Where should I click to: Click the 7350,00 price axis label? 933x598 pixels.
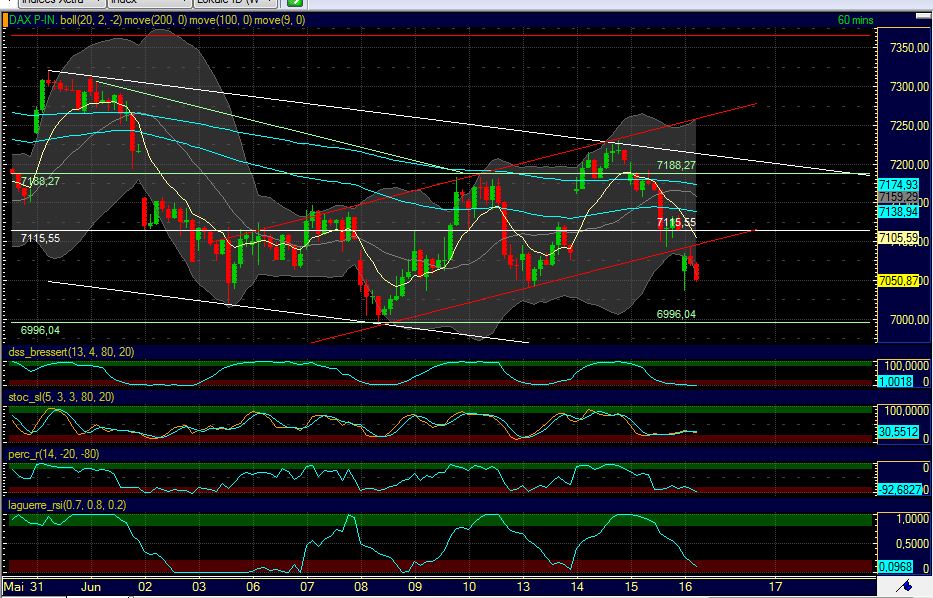coord(909,48)
